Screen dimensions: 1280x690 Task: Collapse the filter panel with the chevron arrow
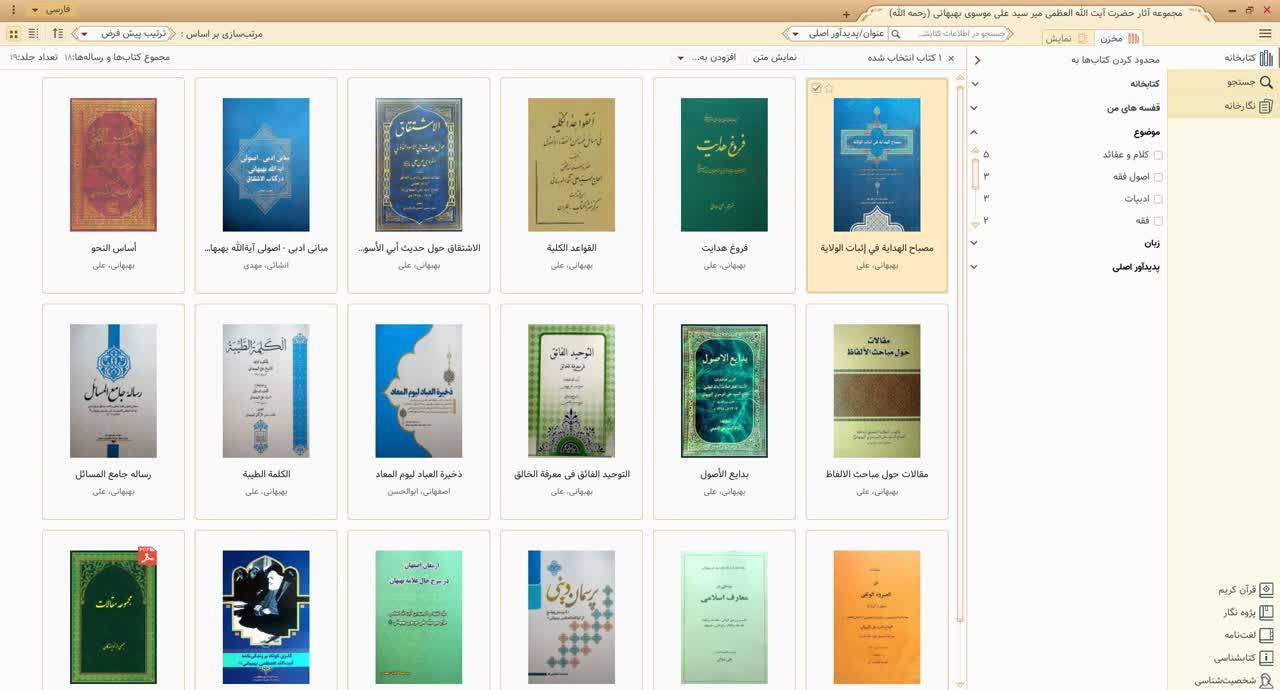(x=977, y=60)
